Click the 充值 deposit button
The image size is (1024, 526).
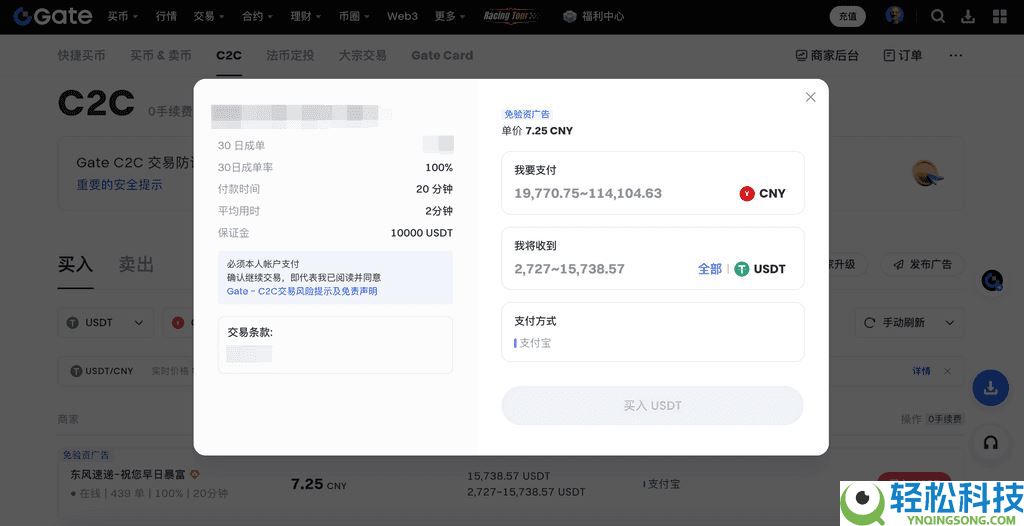[x=848, y=16]
